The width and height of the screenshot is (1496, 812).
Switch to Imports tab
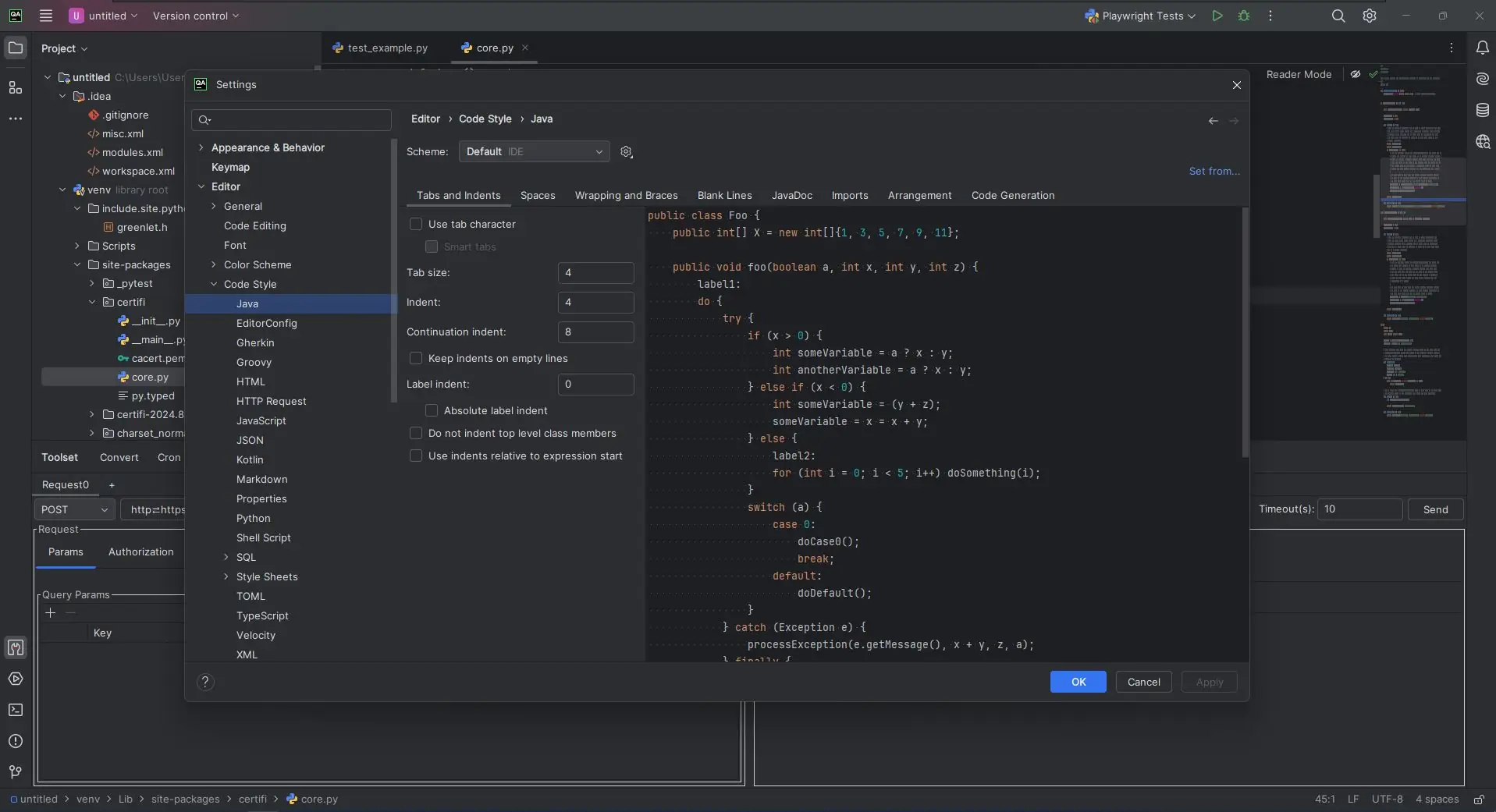click(x=850, y=196)
